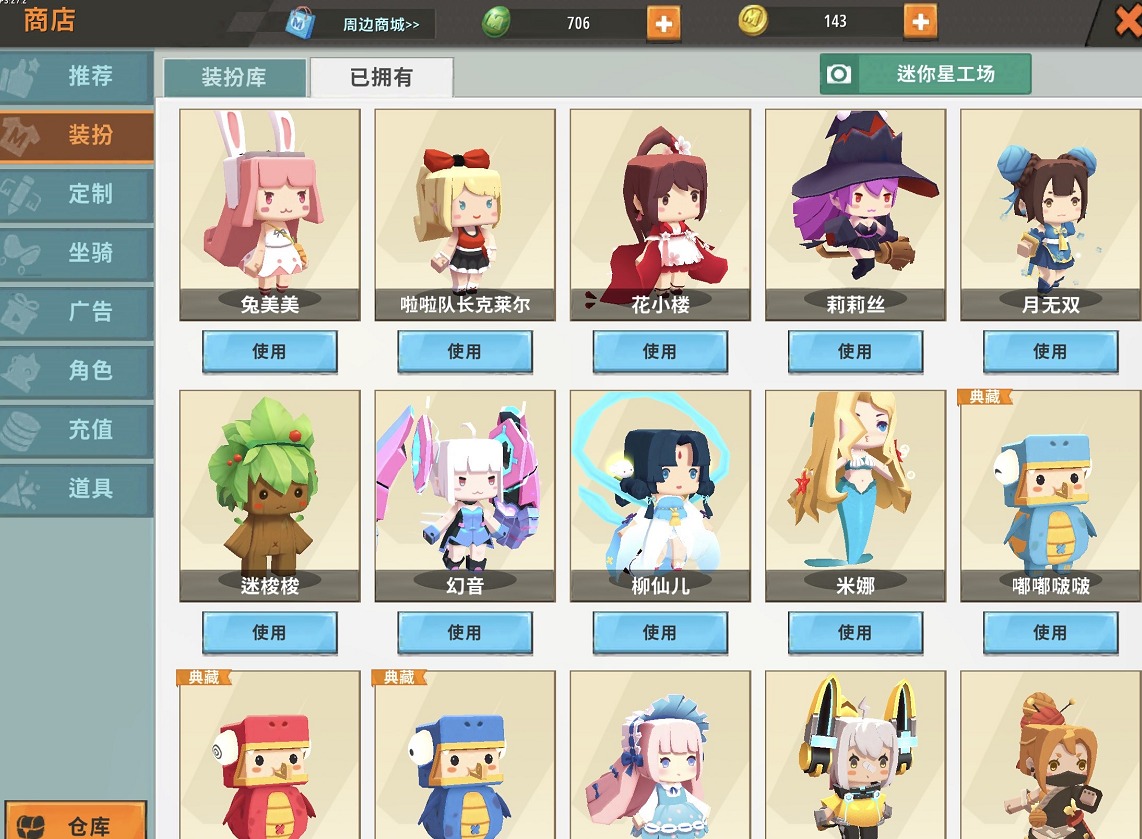Open the 周边商城>> link
The height and width of the screenshot is (839, 1142).
tap(381, 25)
